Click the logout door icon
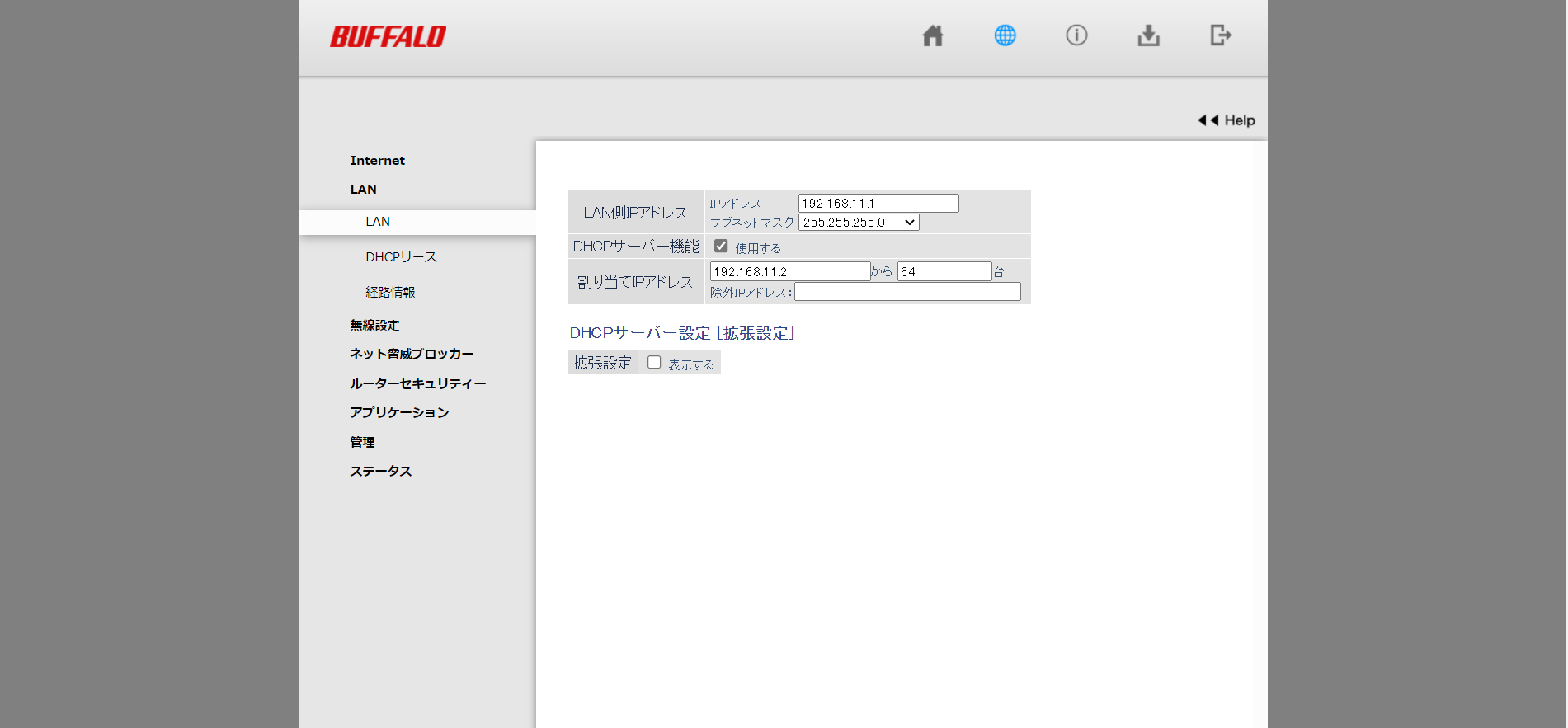Image resolution: width=1568 pixels, height=728 pixels. pos(1221,35)
